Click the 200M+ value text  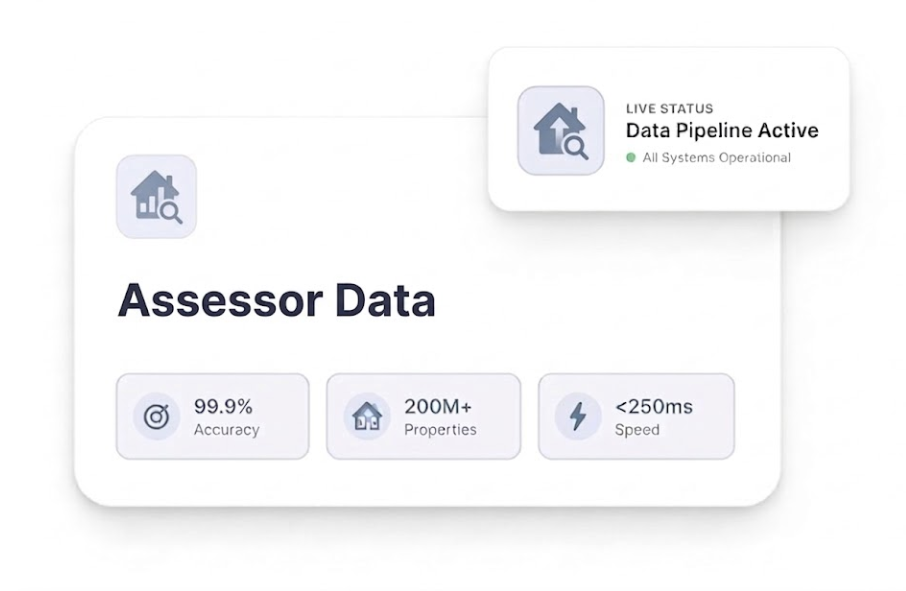pyautogui.click(x=438, y=406)
